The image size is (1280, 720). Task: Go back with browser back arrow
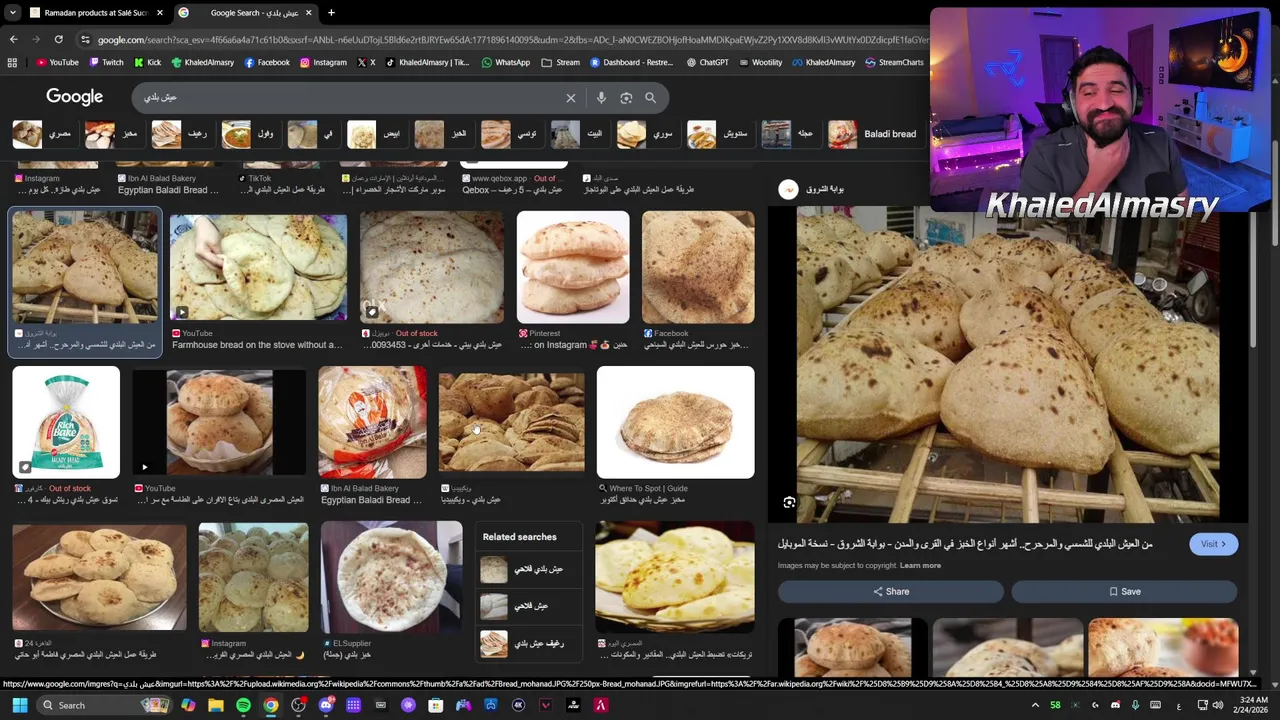(x=13, y=39)
